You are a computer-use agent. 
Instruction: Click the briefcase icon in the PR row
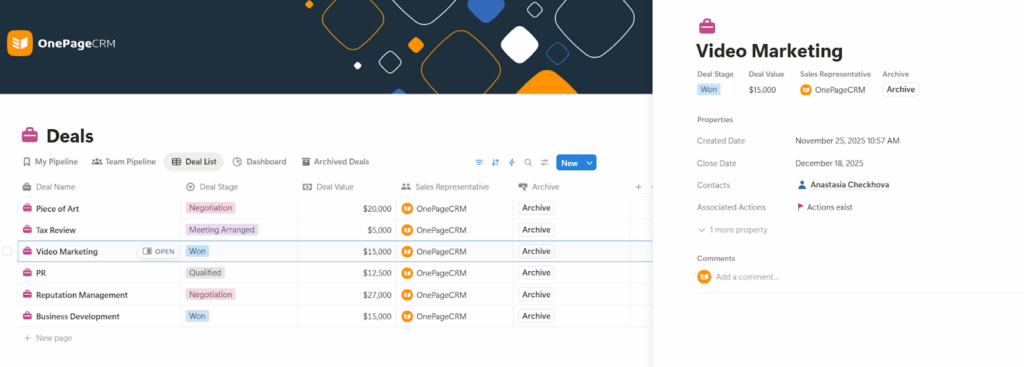27,273
